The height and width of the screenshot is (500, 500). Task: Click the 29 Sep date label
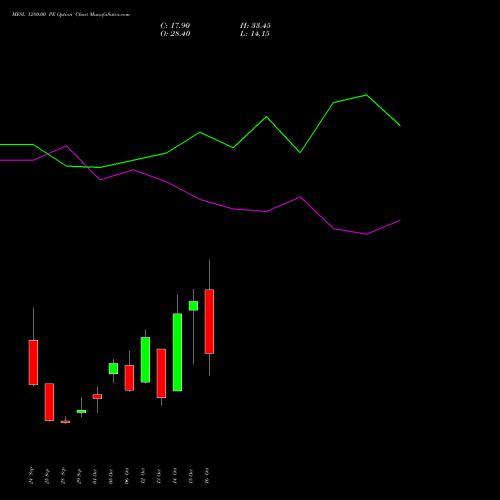[x=79, y=476]
